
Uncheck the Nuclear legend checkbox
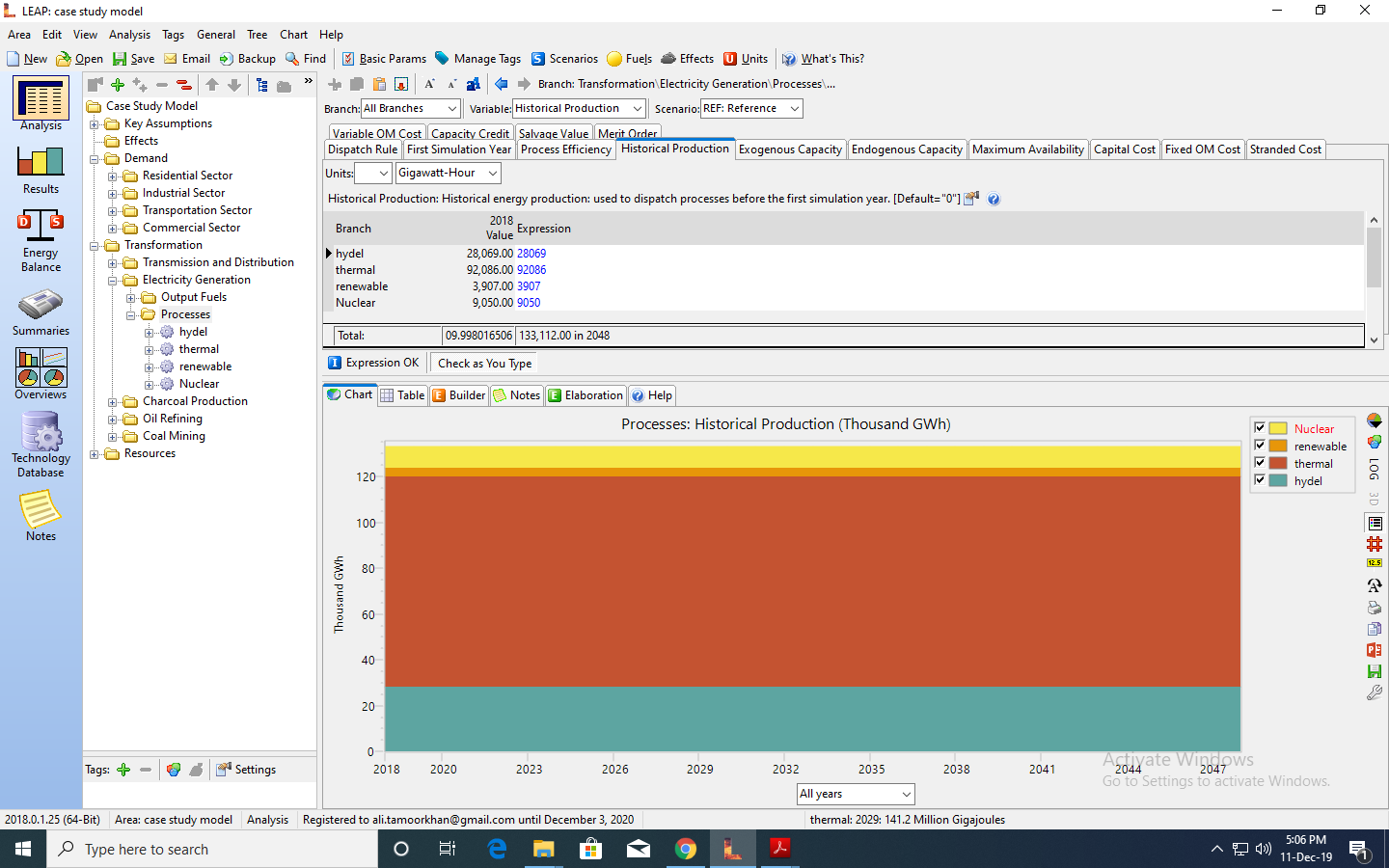coord(1260,428)
